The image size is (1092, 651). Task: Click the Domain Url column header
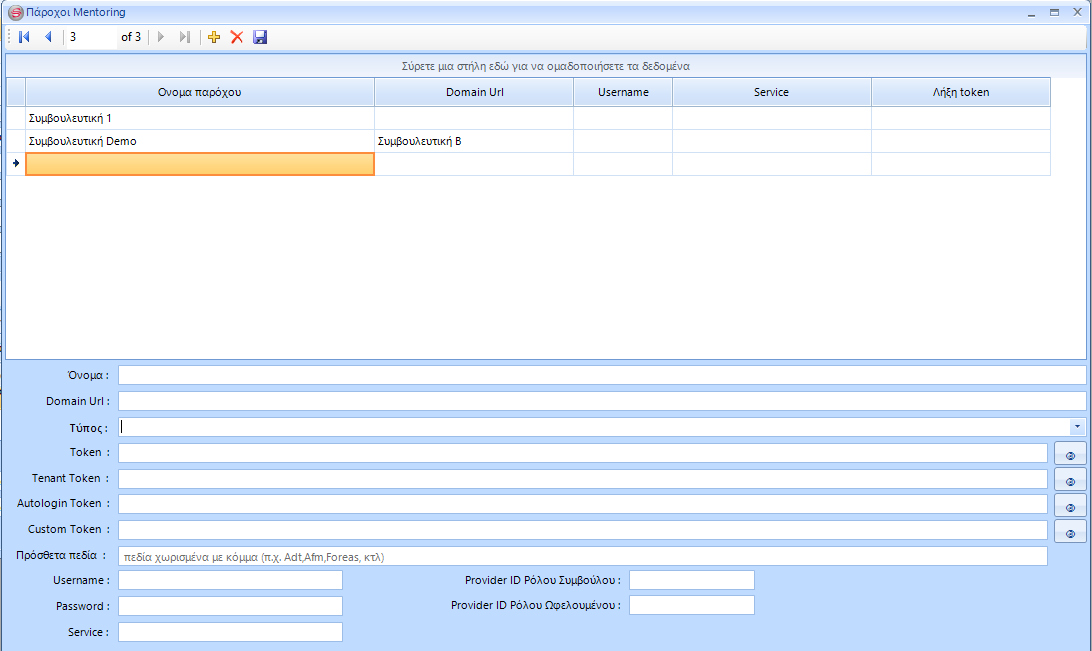pyautogui.click(x=473, y=92)
